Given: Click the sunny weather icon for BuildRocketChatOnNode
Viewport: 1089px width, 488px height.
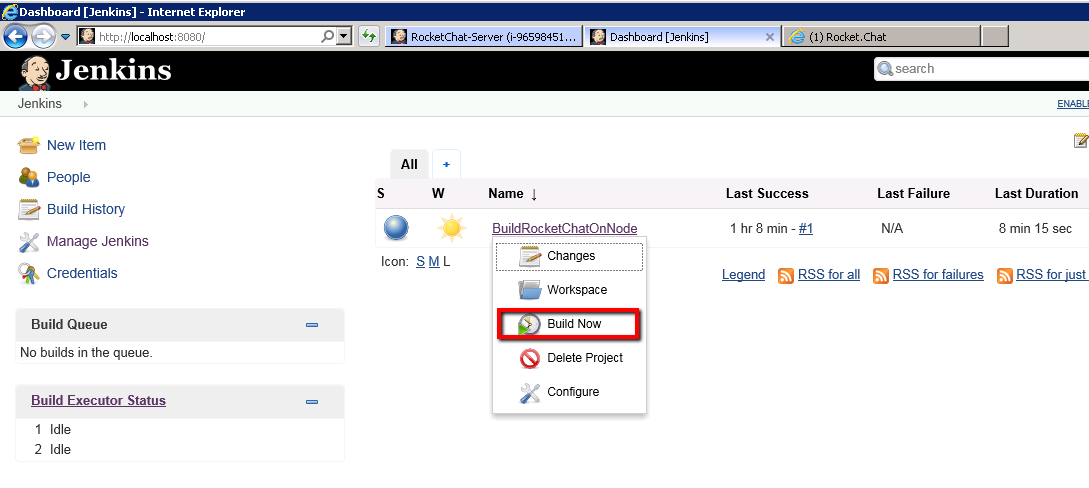Looking at the screenshot, I should [x=451, y=228].
